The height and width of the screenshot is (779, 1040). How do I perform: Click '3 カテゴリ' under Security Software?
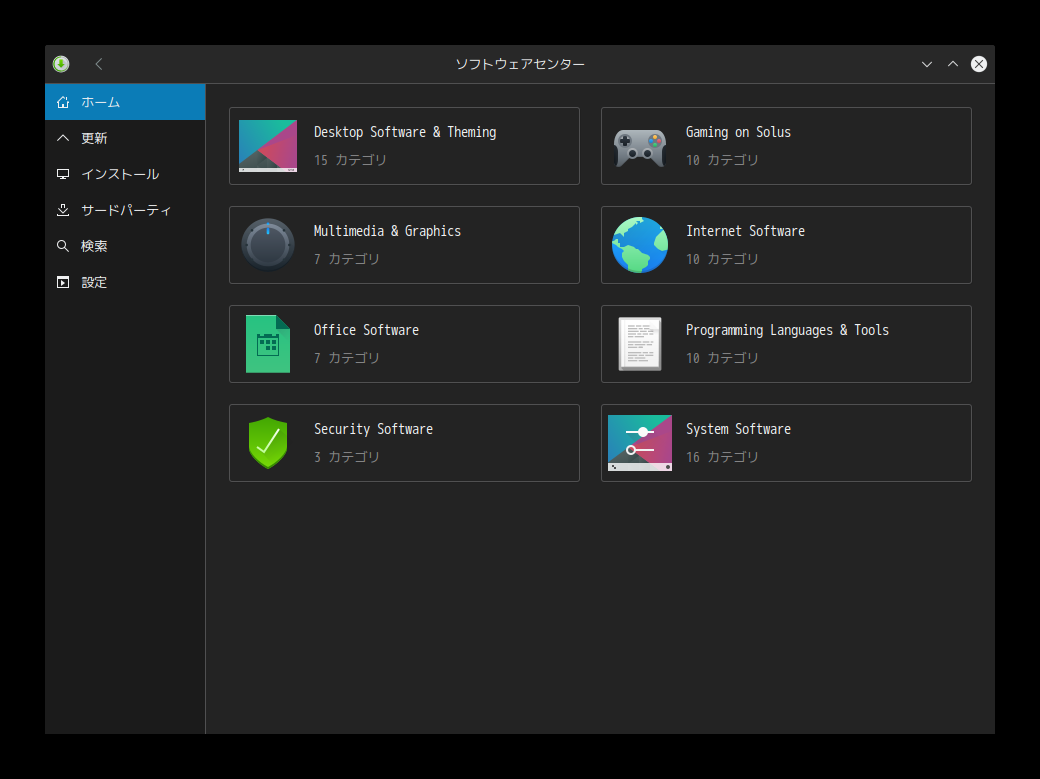[347, 457]
